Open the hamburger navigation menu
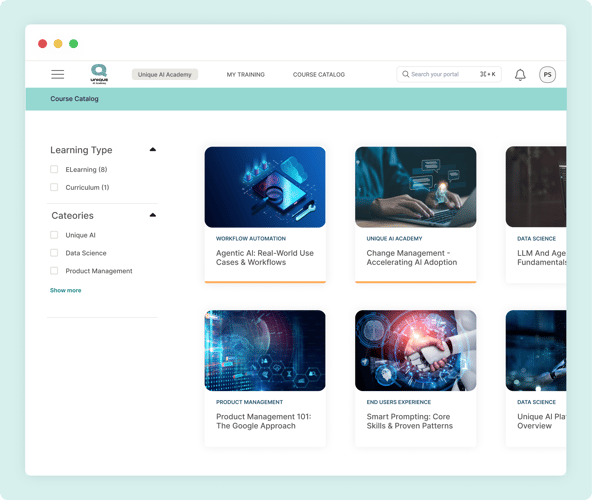The height and width of the screenshot is (500, 592). [58, 74]
